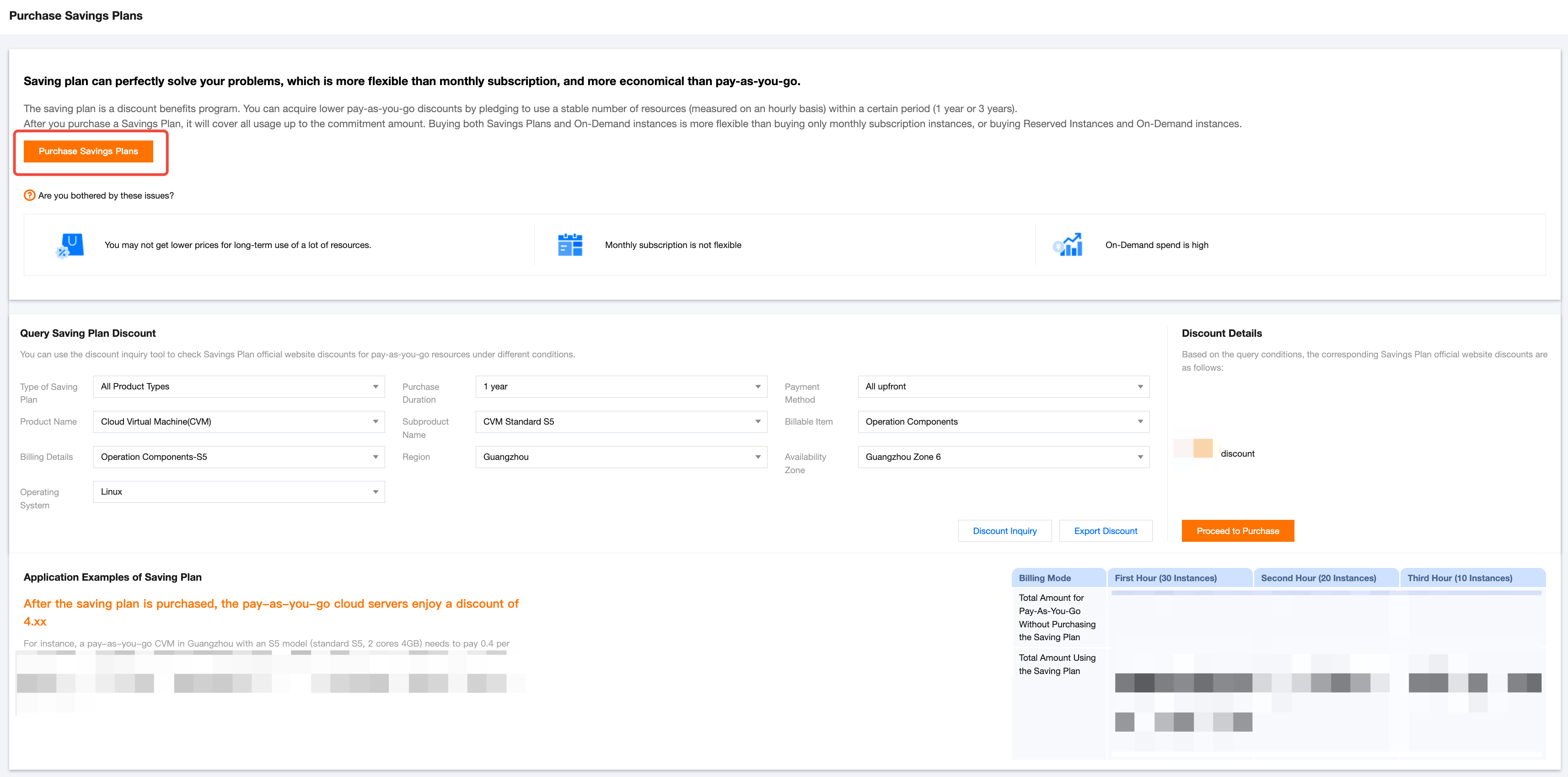This screenshot has width=1568, height=777.
Task: Click the blue calendar subscription icon
Action: [x=570, y=245]
